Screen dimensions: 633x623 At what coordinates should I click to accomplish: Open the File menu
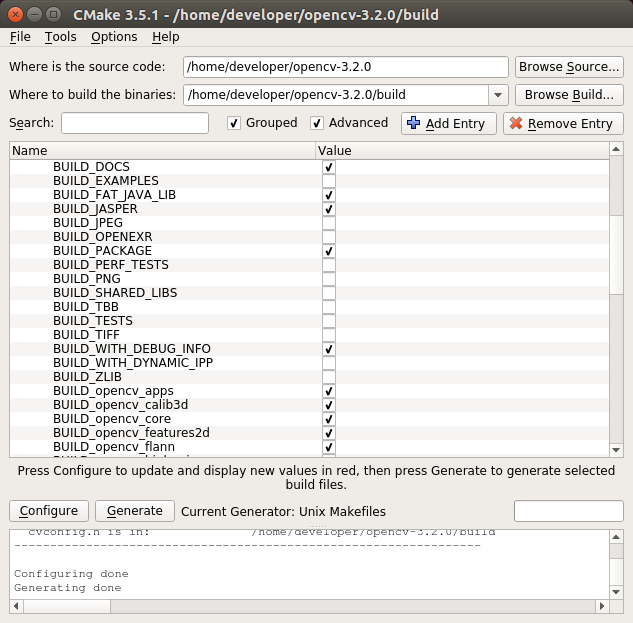pyautogui.click(x=20, y=37)
